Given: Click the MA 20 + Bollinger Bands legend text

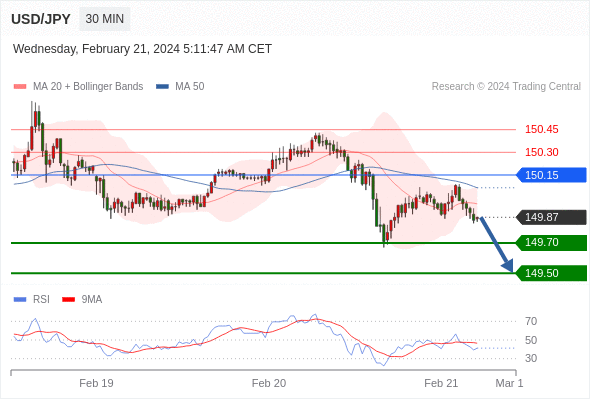Looking at the screenshot, I should pos(88,87).
